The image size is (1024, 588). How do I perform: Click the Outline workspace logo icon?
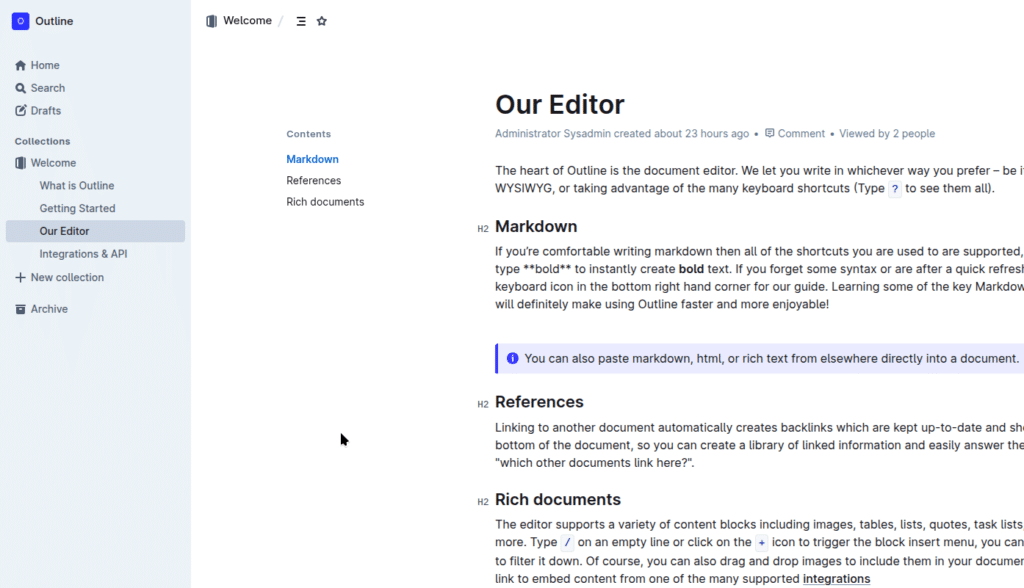point(20,21)
